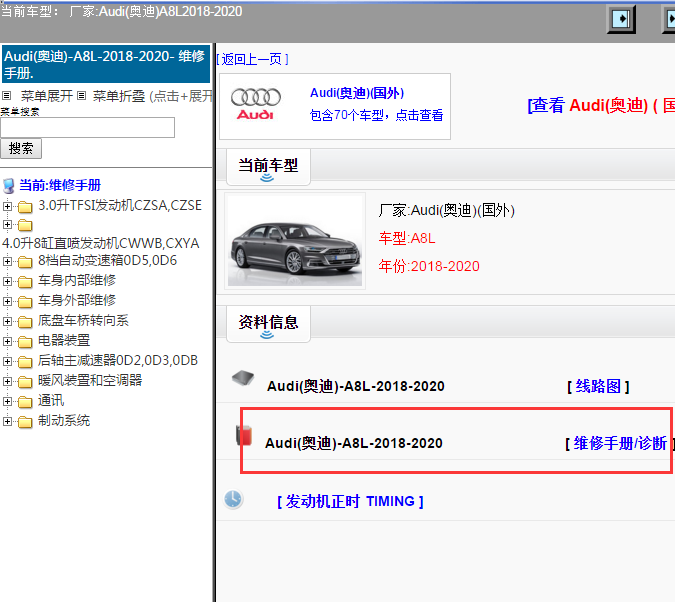This screenshot has width=675, height=602.
Task: Open the 资料信息 tab
Action: point(268,324)
